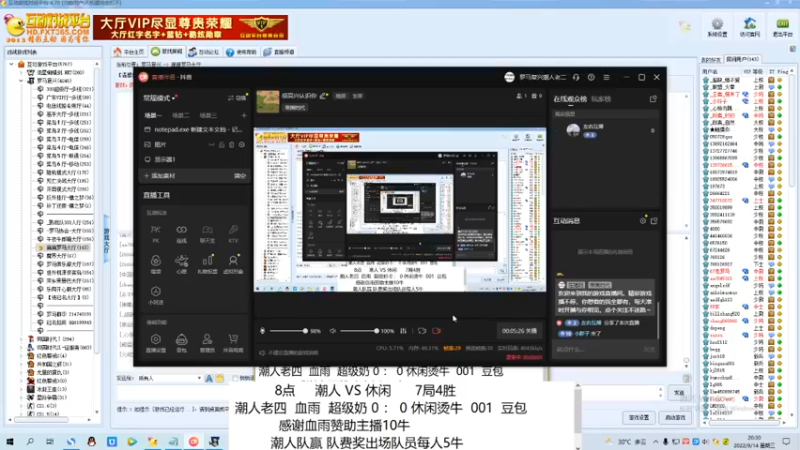Click the help question-mark icon
Image resolution: width=800 pixels, height=450 pixels.
click(591, 77)
